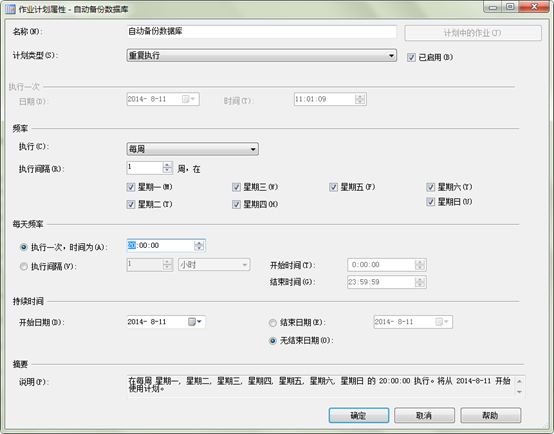Increase the 20:00:00 execution time spinner
Viewport: 554px width, 434px height.
coord(199,243)
